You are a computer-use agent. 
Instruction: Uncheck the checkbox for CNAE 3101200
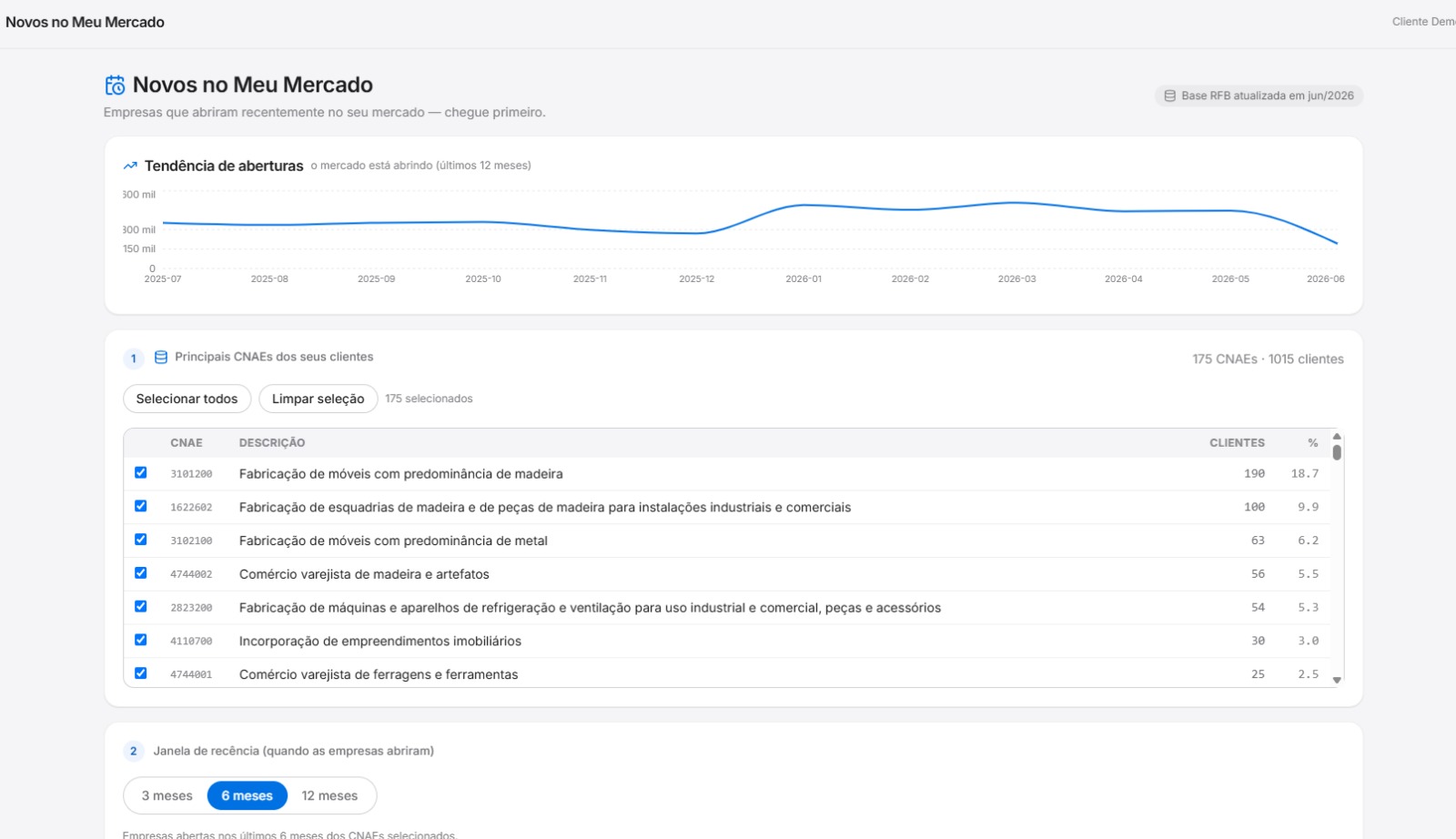140,472
